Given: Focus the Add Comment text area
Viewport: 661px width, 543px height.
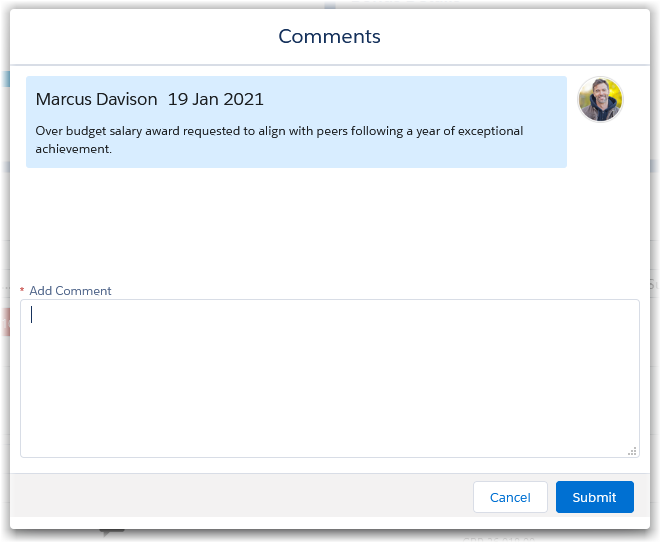Looking at the screenshot, I should click(330, 378).
